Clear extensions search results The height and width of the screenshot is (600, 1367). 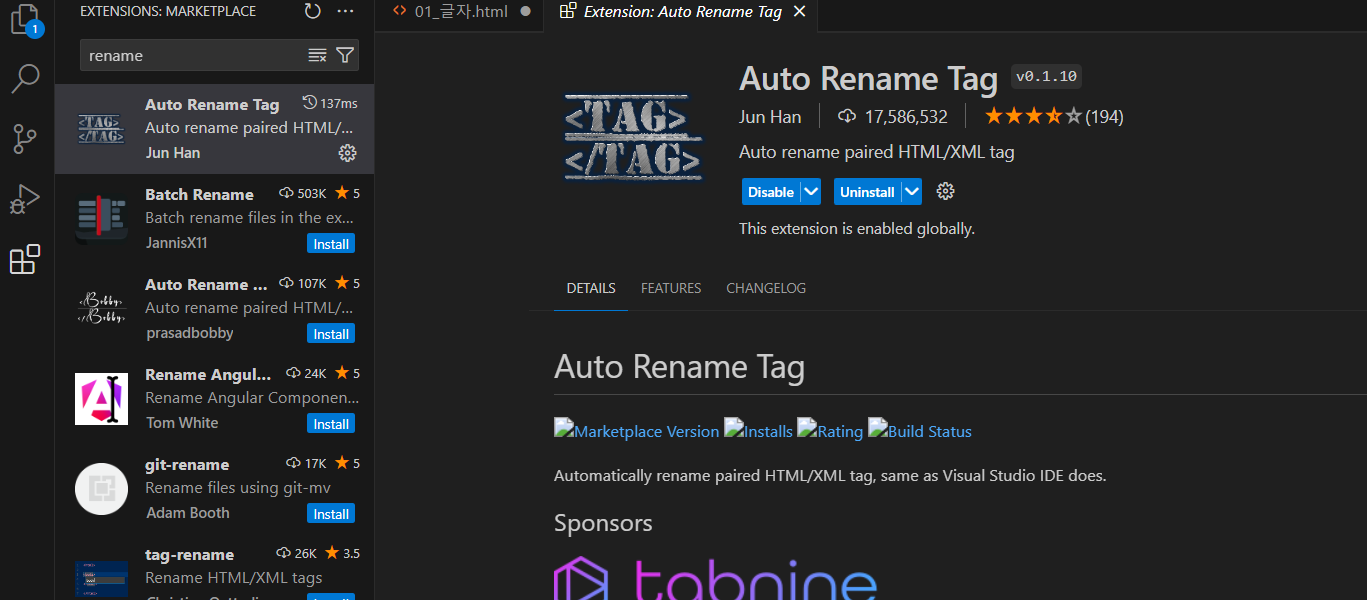317,55
